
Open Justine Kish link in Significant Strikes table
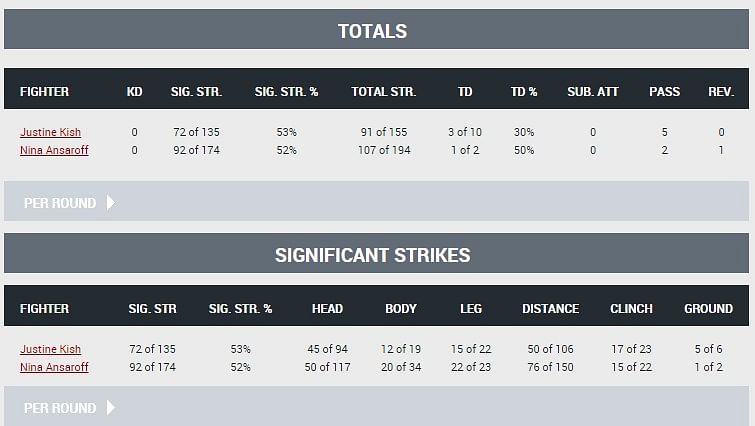(50, 349)
